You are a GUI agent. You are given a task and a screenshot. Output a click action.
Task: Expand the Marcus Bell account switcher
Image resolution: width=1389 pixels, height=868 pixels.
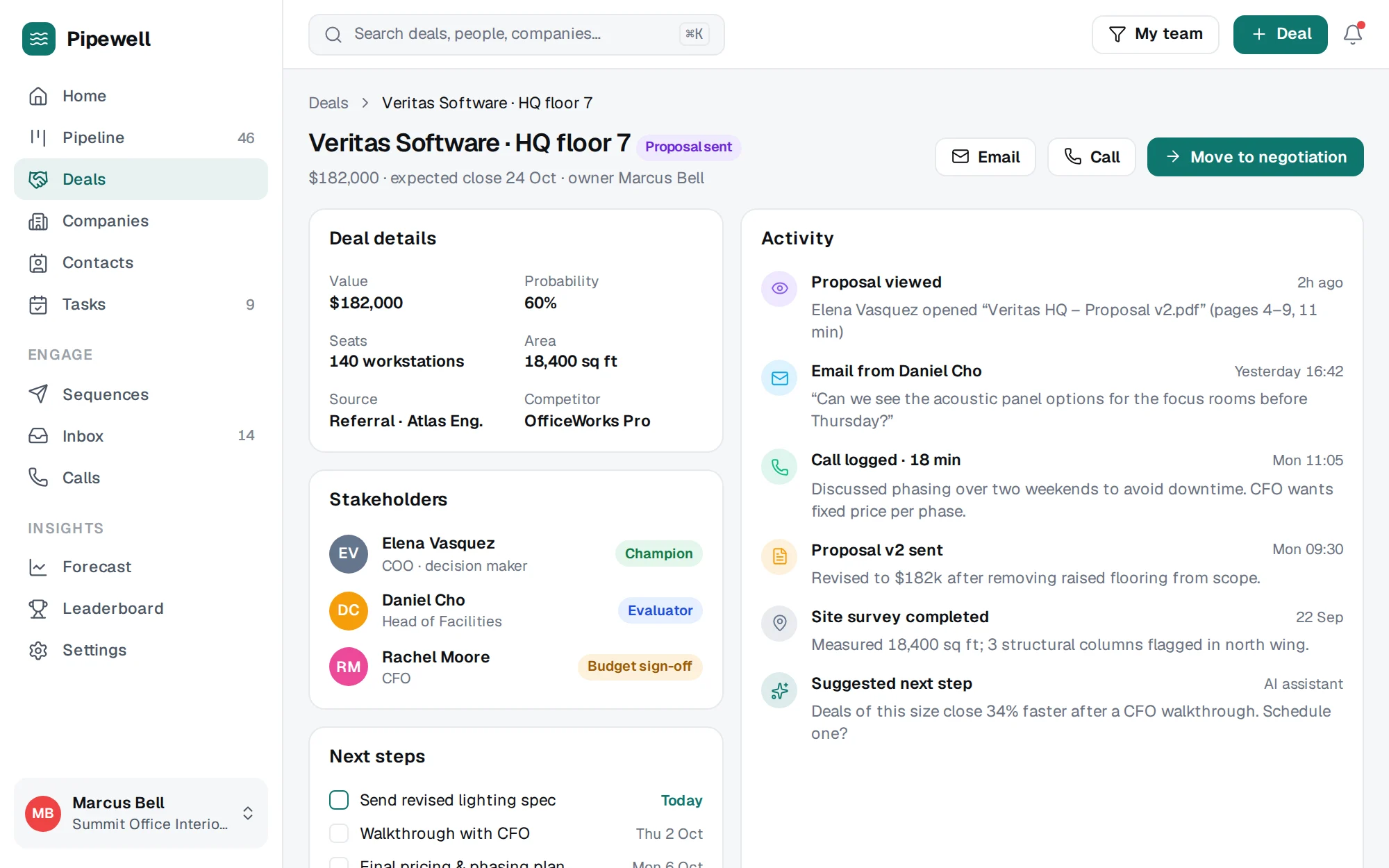[x=247, y=813]
